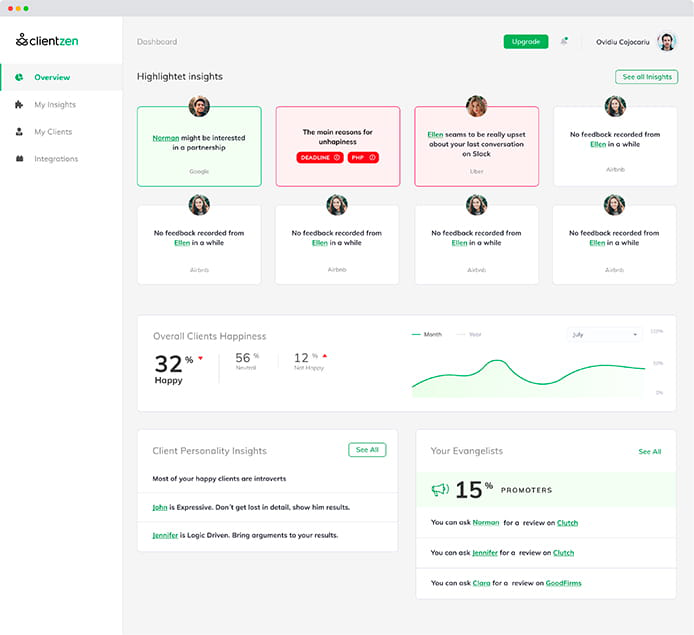Click the See all Insights button
The height and width of the screenshot is (635, 694).
click(x=646, y=77)
